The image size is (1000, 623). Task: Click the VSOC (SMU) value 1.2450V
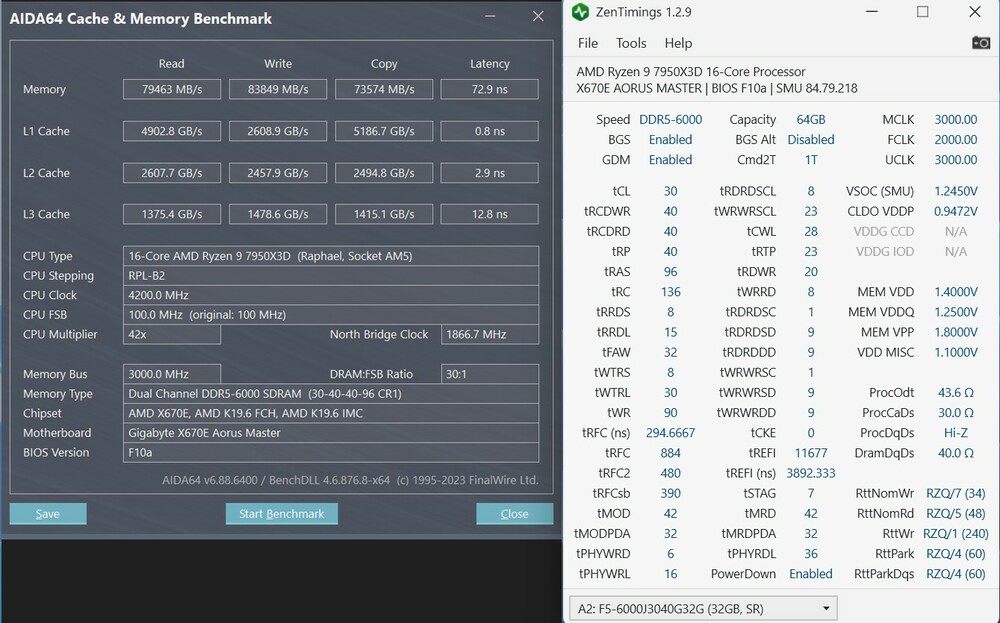pos(955,191)
